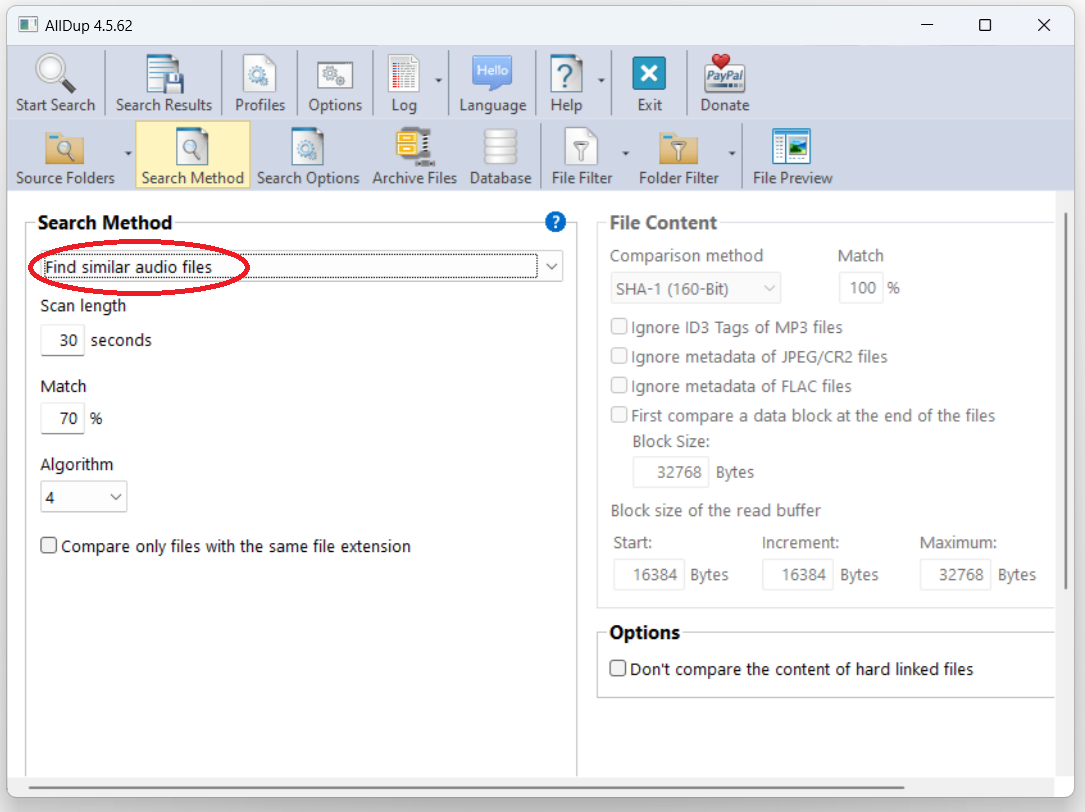Toggle Ignore metadata of JPEG/CR2 files
The width and height of the screenshot is (1085, 812).
click(x=619, y=356)
